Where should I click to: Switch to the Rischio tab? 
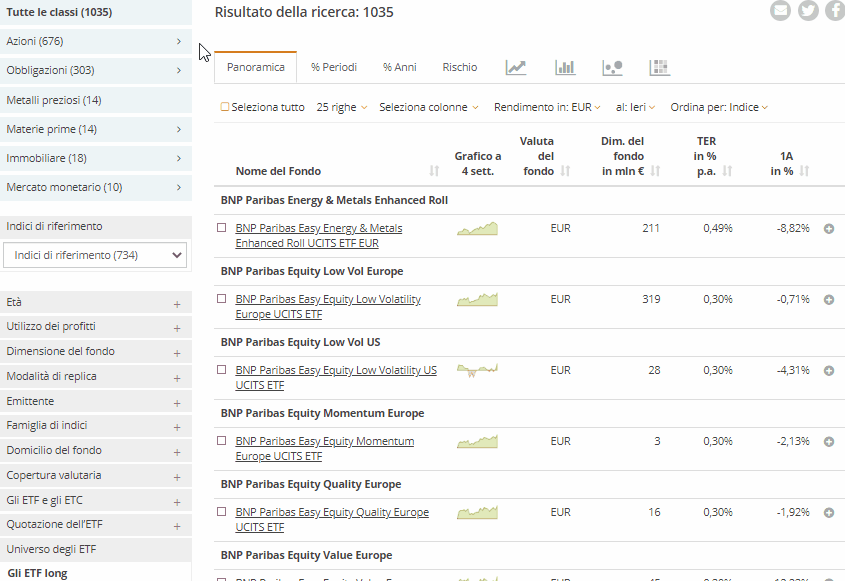coord(460,67)
